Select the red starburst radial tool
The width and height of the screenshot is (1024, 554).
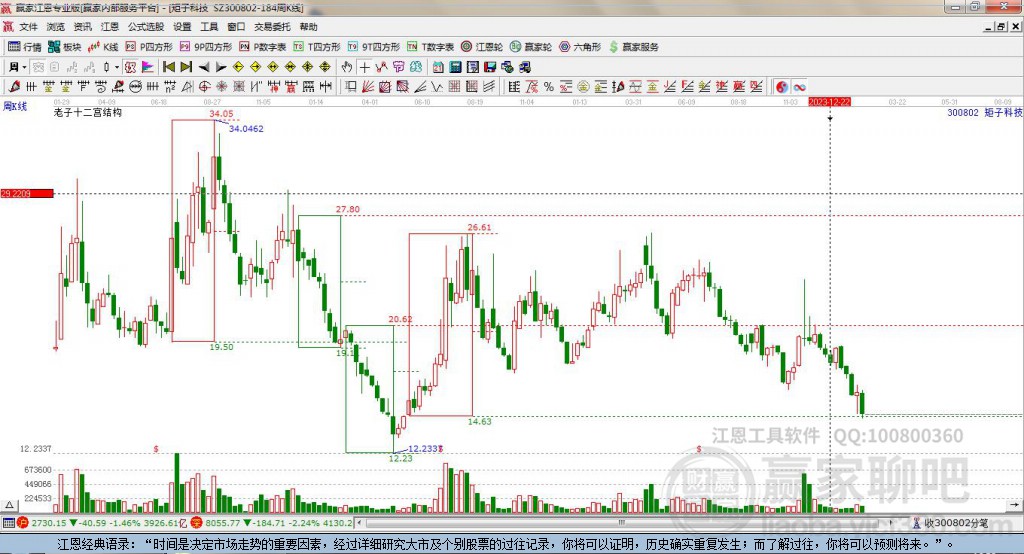click(x=222, y=87)
